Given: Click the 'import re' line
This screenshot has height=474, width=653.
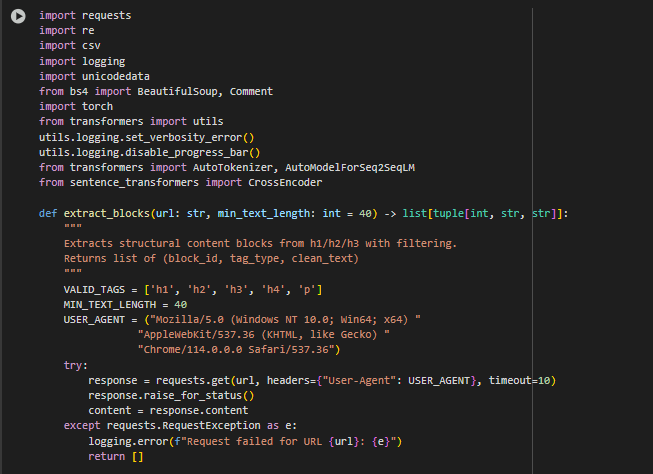Looking at the screenshot, I should tap(67, 30).
